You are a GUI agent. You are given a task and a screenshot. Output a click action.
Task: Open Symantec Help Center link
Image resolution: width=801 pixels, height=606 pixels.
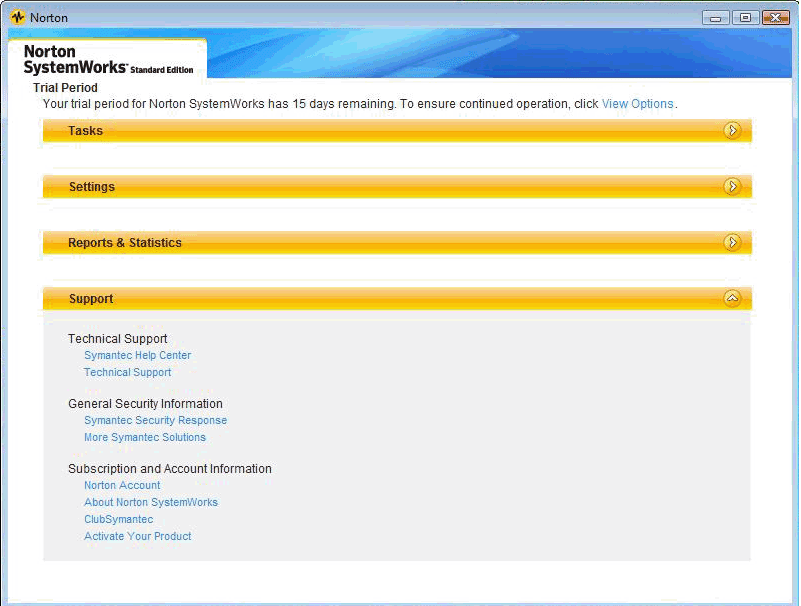[x=137, y=355]
